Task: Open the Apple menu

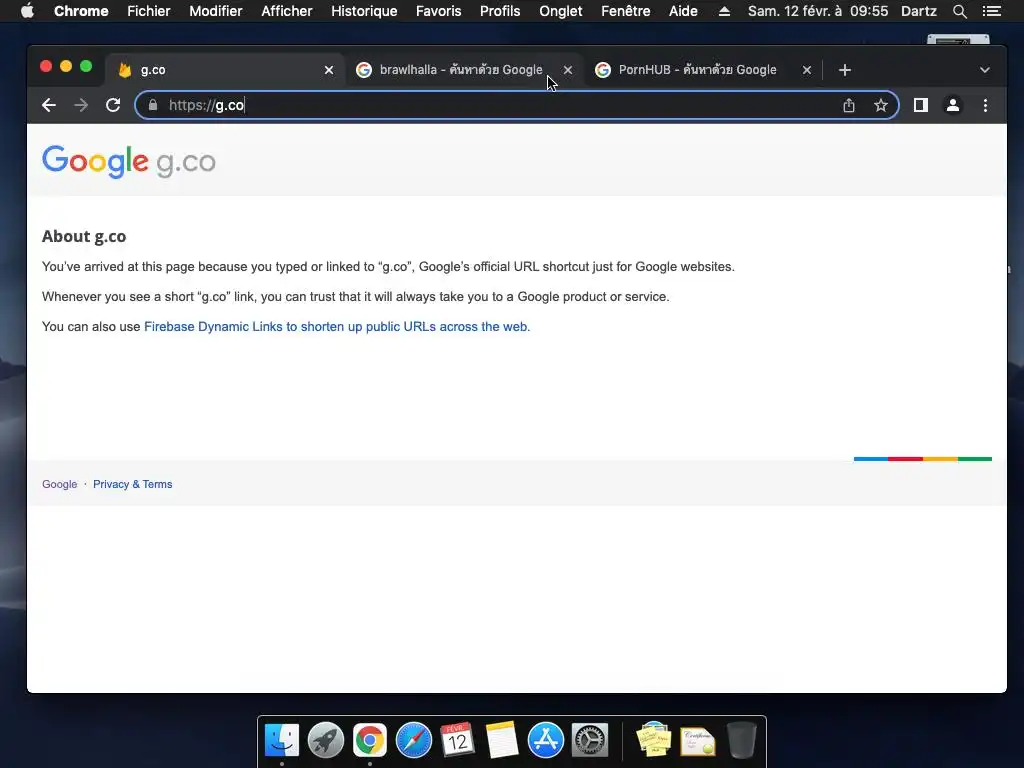Action: pos(27,11)
